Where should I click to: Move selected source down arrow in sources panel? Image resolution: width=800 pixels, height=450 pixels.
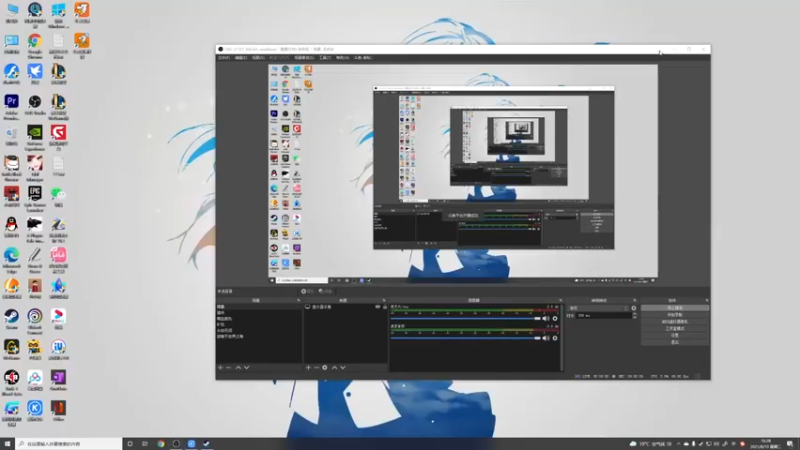click(x=343, y=367)
